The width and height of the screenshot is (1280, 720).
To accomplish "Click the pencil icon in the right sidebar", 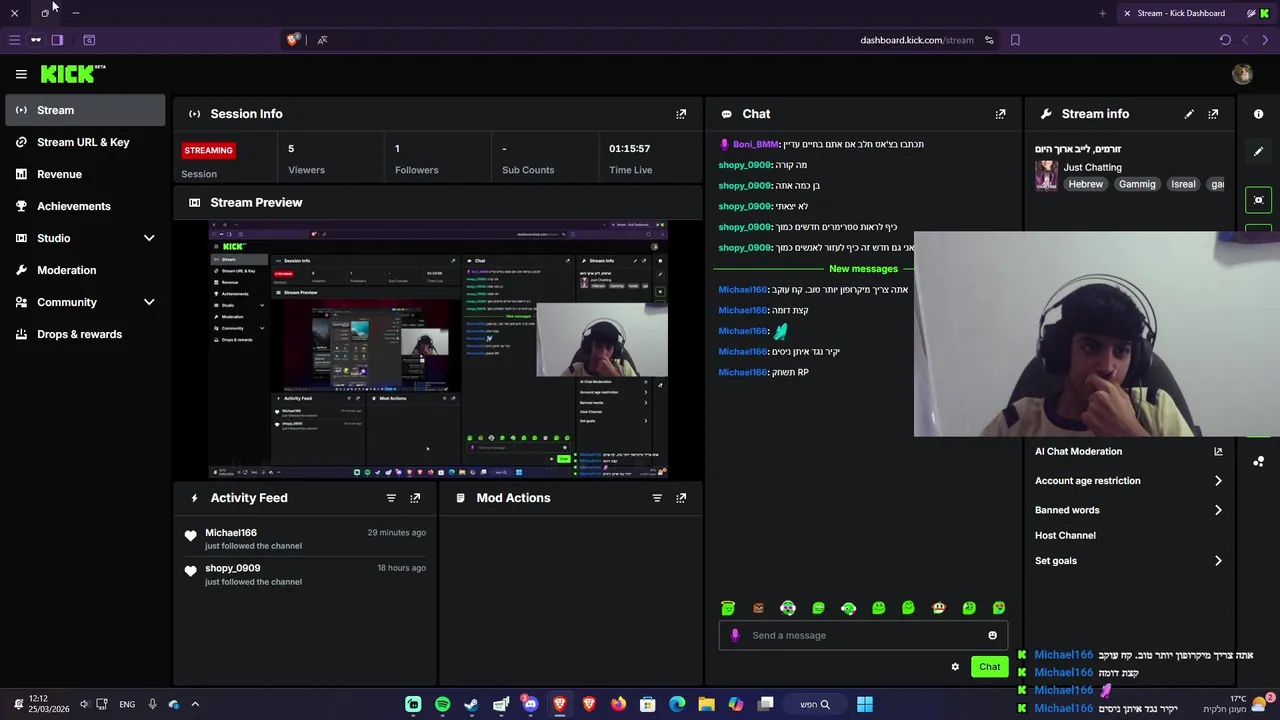I will 1258,151.
